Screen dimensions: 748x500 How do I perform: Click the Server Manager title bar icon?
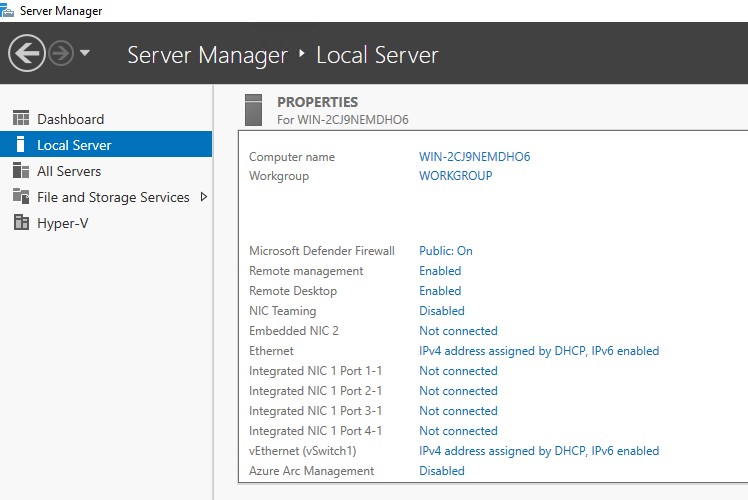coord(8,10)
